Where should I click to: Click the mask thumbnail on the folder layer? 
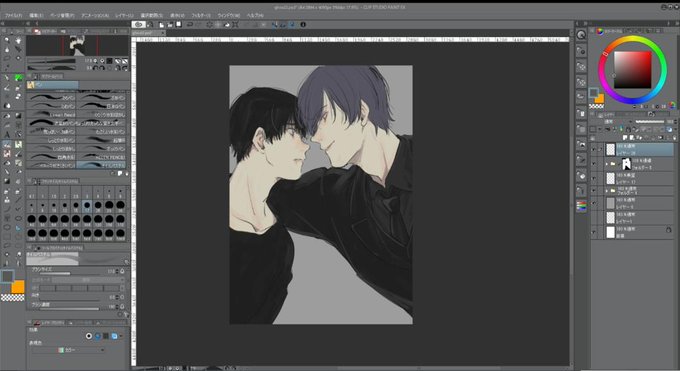pyautogui.click(x=626, y=164)
